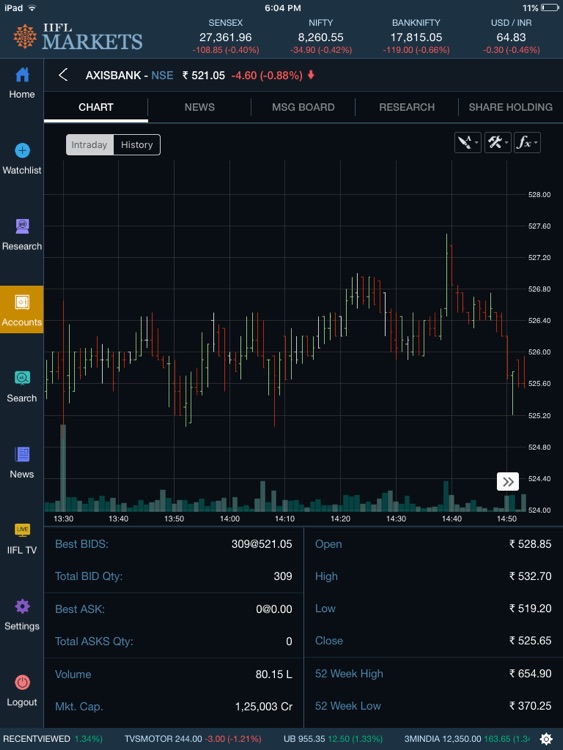Open the chart settings tools dropdown
The image size is (563, 750).
[497, 143]
